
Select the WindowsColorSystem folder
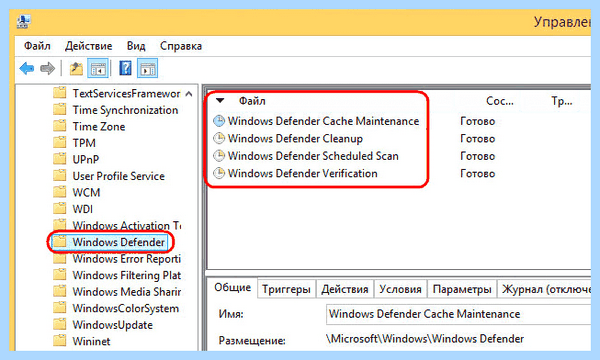click(x=126, y=308)
